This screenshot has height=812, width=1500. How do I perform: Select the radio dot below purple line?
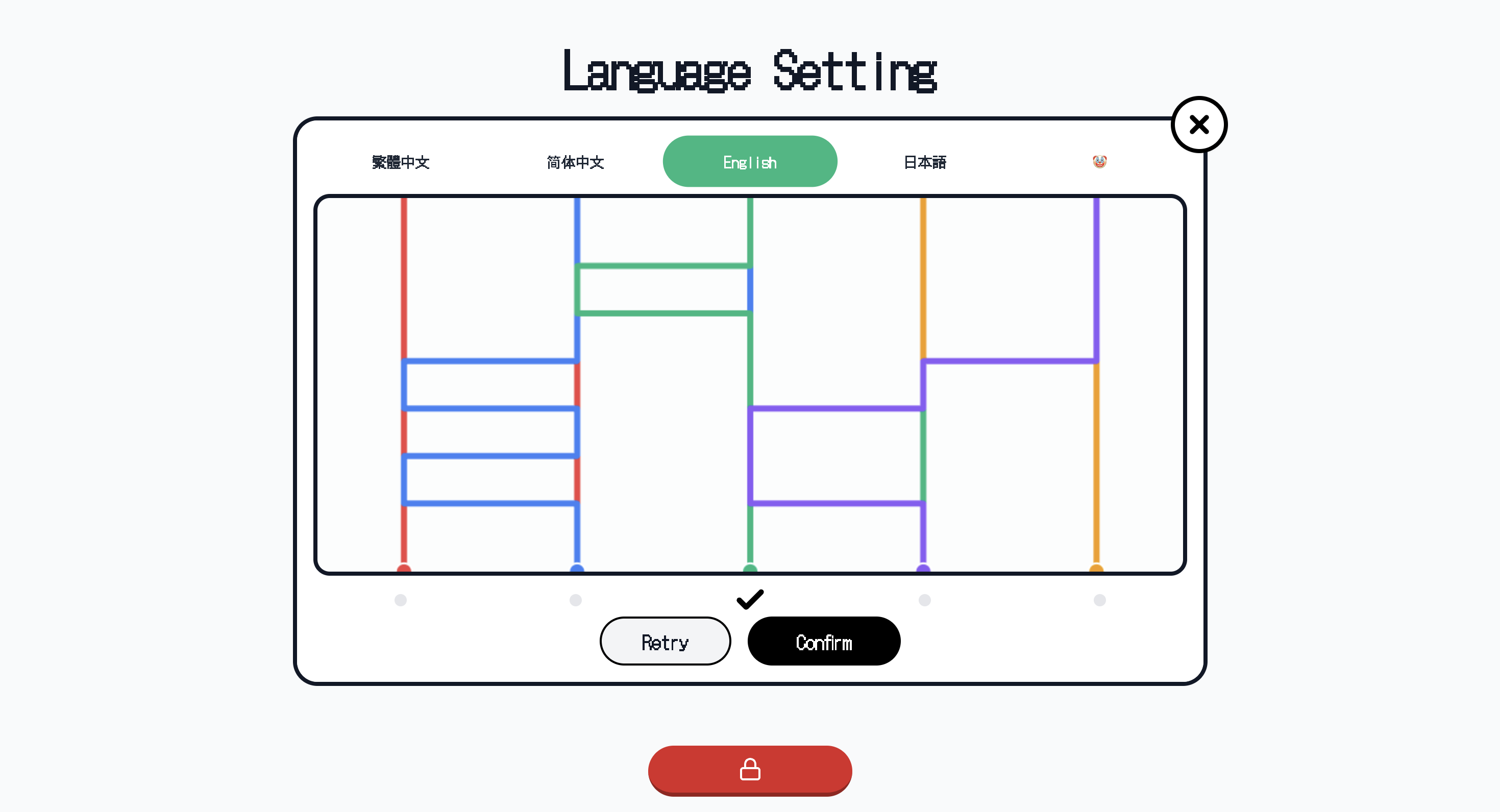925,600
